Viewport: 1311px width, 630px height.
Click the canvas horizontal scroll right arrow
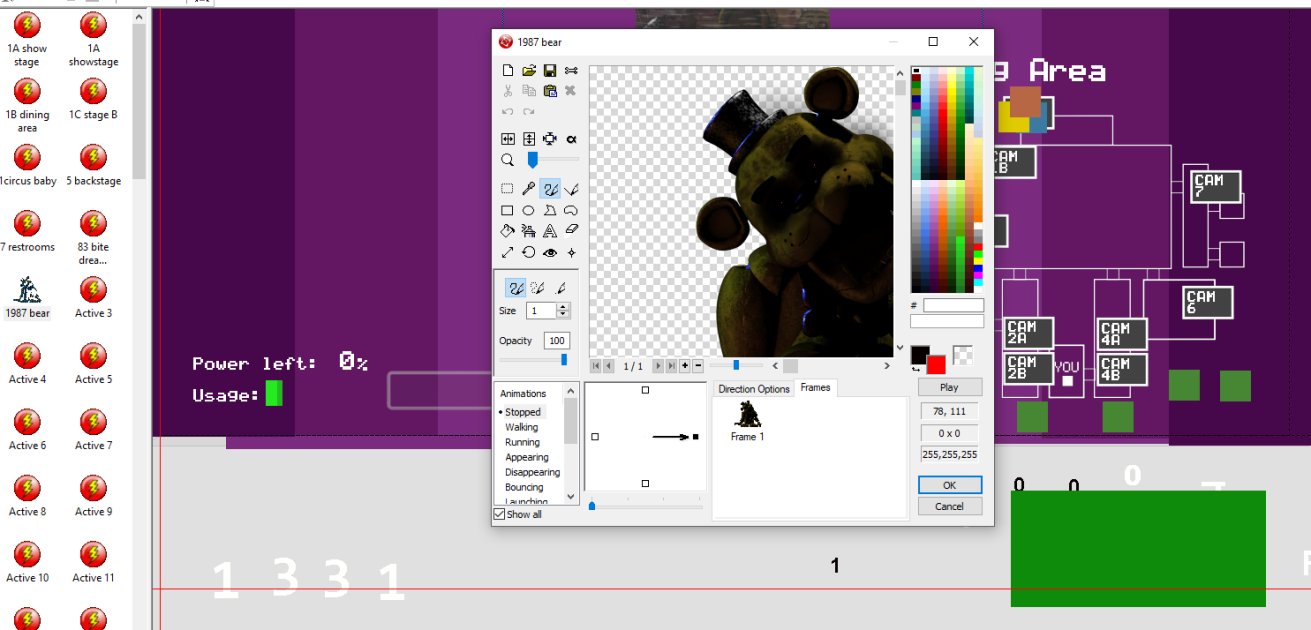point(887,366)
